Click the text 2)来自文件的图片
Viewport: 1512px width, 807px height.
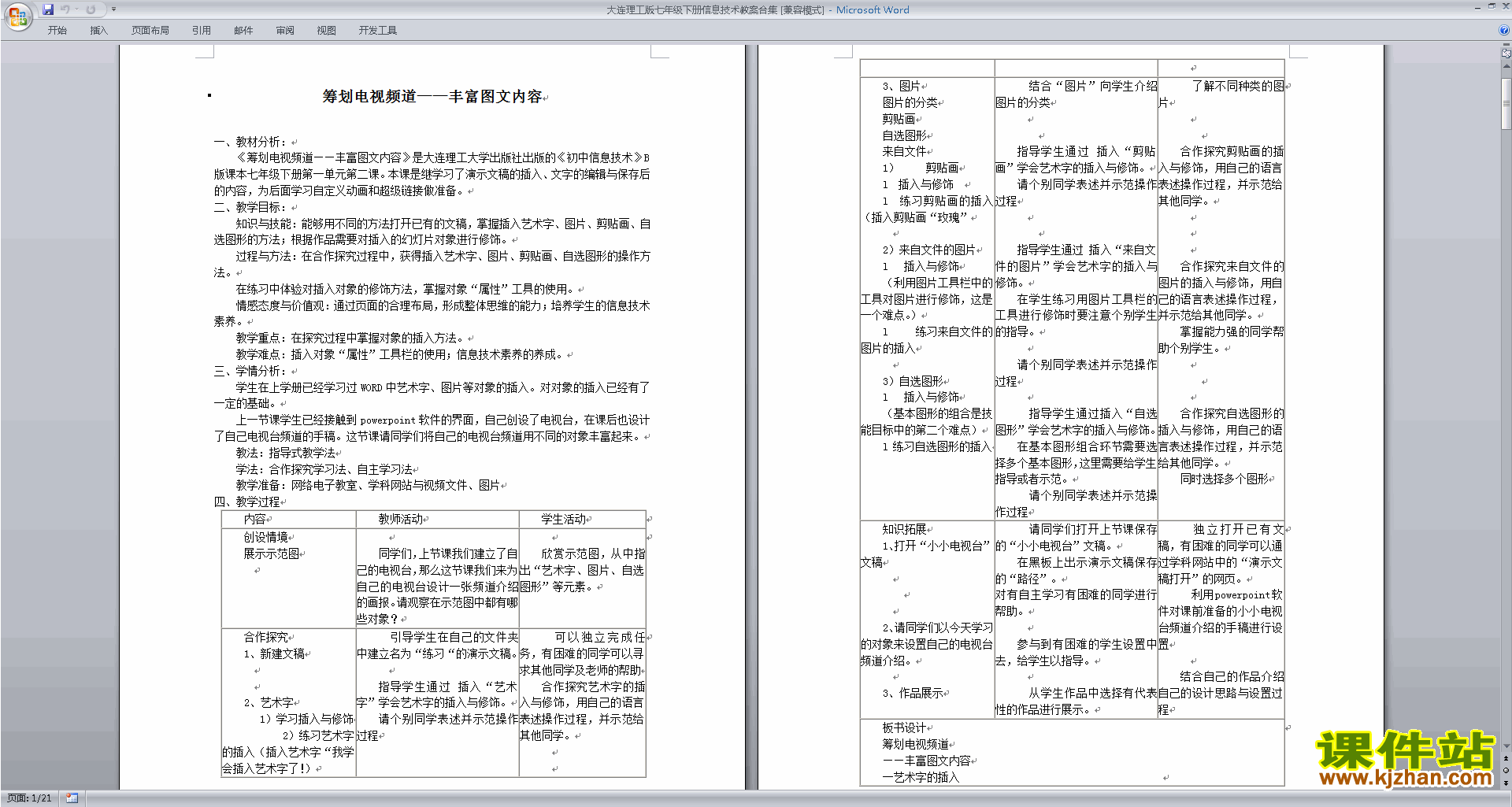coord(929,250)
